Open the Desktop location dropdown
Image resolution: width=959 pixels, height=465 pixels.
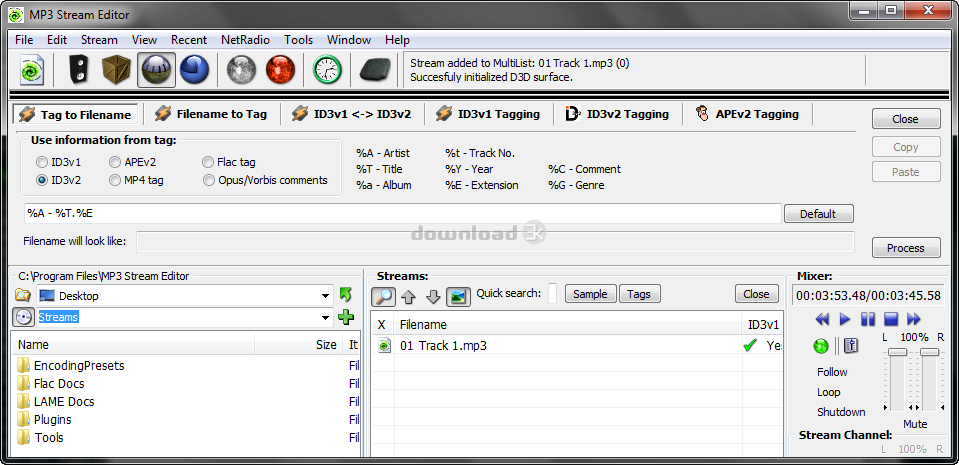pos(325,296)
